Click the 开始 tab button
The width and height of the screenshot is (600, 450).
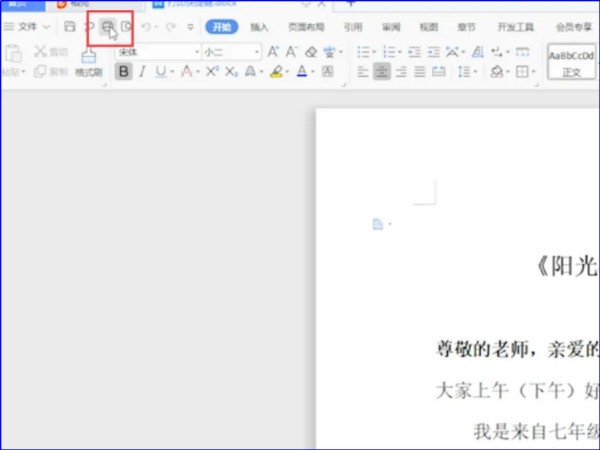click(x=220, y=27)
